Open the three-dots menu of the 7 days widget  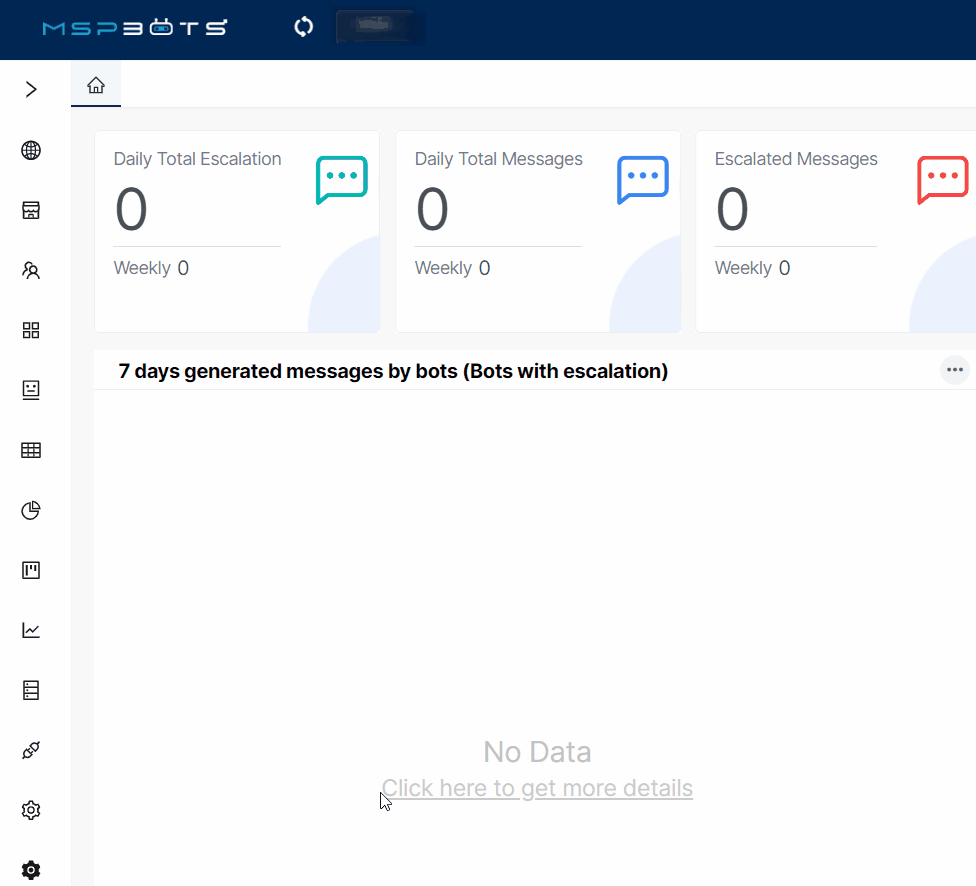(x=955, y=370)
